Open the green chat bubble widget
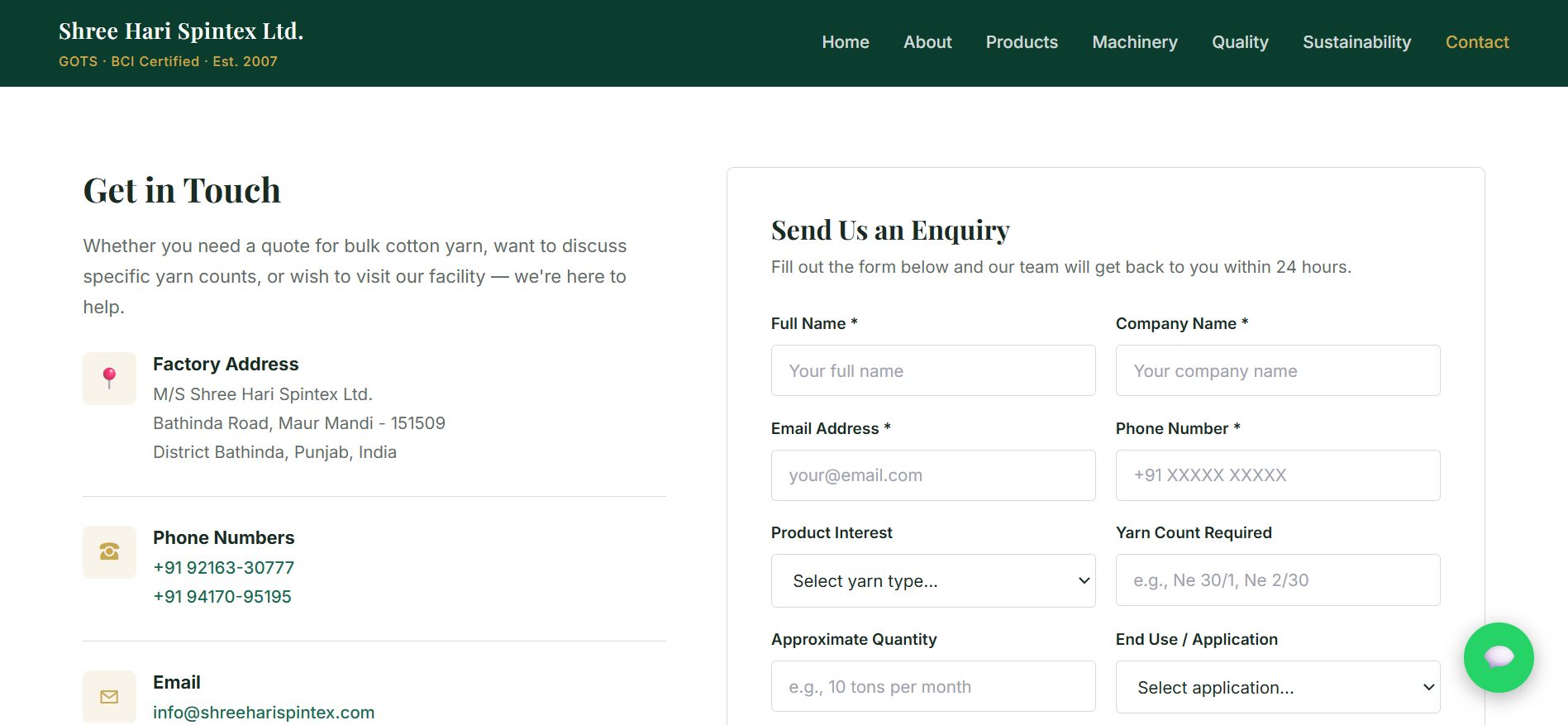Screen dimensions: 1568x725 (x=1499, y=657)
